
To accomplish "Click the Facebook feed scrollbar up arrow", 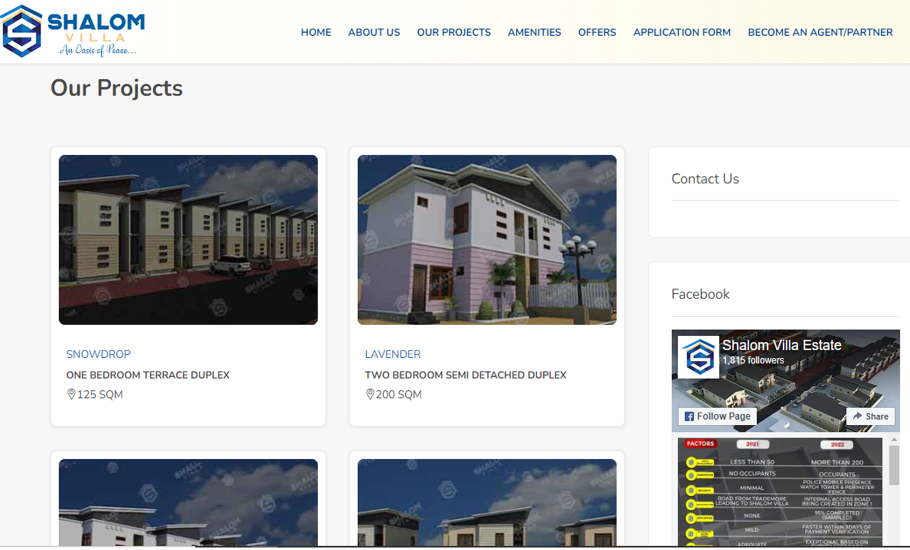I will point(894,439).
